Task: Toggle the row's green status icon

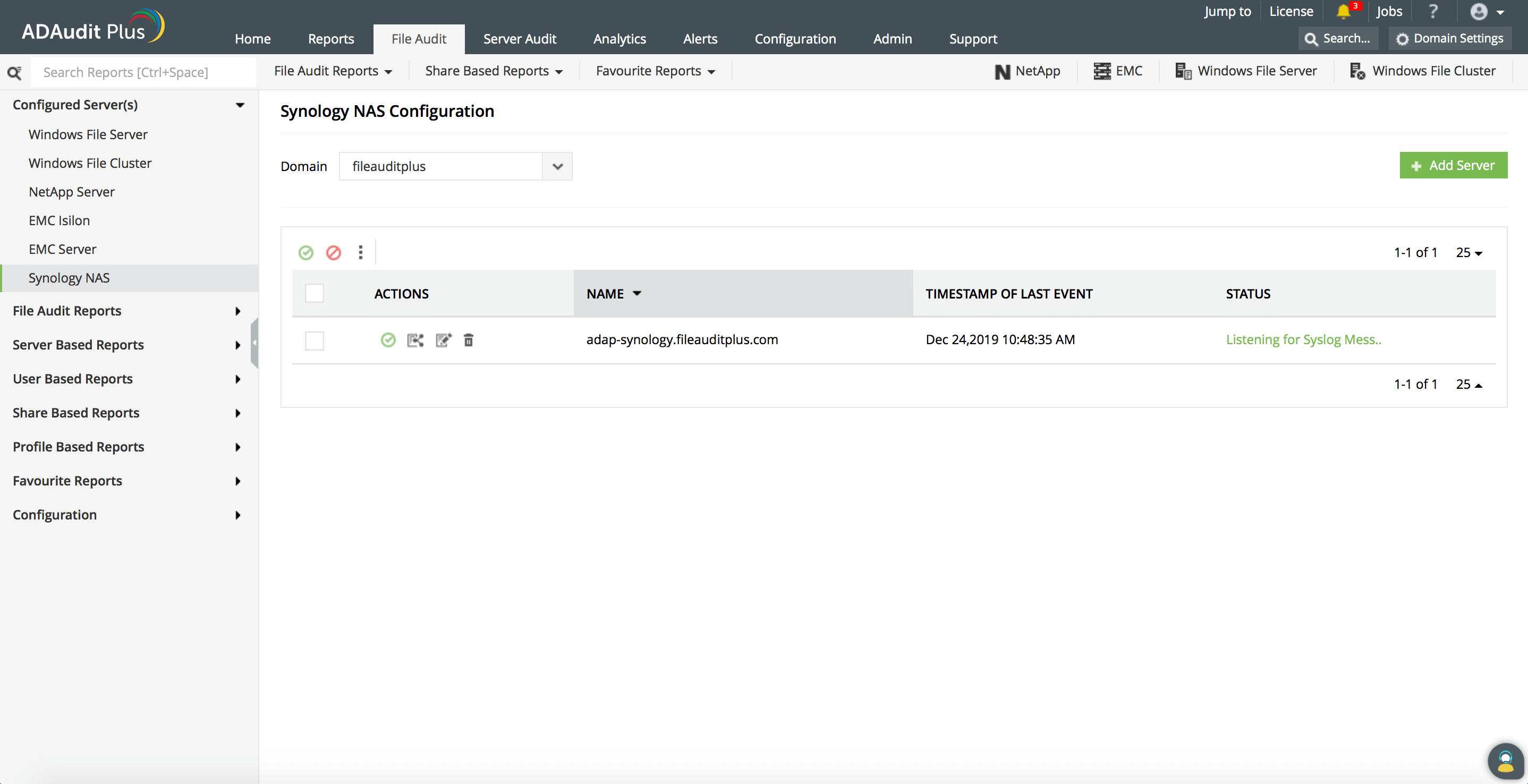Action: click(x=388, y=340)
